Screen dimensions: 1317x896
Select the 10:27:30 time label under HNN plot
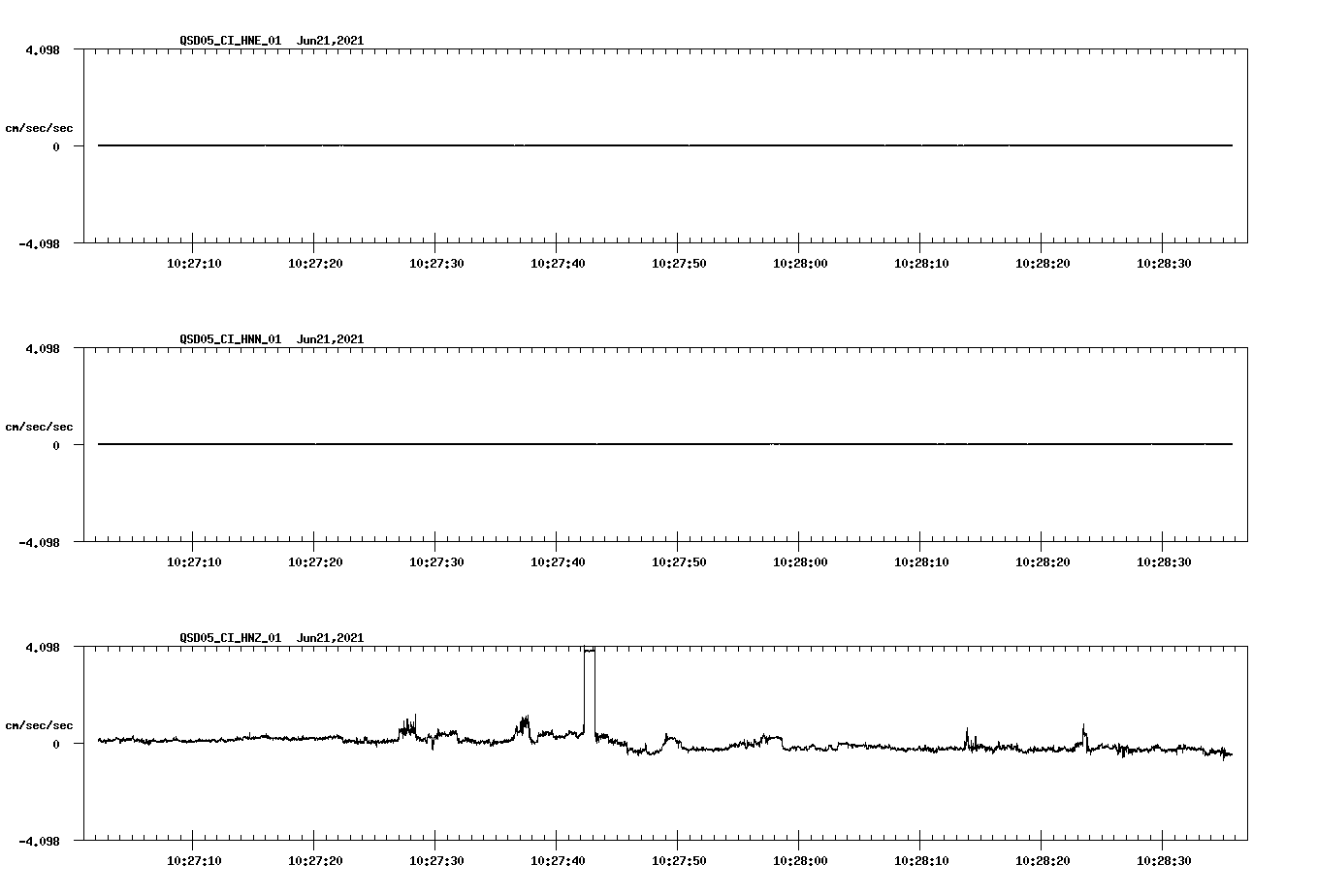(436, 562)
